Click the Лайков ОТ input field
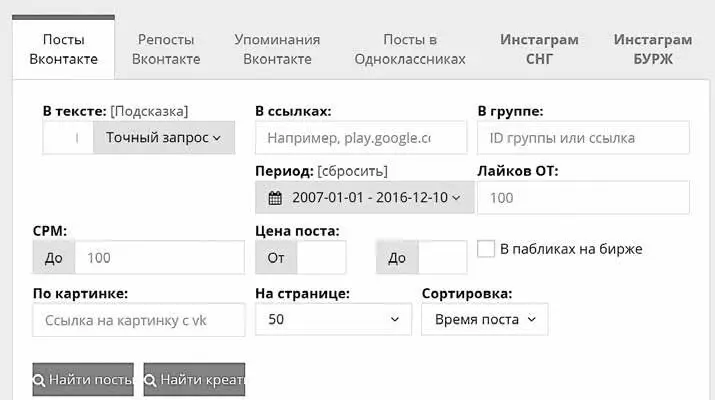Viewport: 715px width, 400px height. pyautogui.click(x=583, y=197)
